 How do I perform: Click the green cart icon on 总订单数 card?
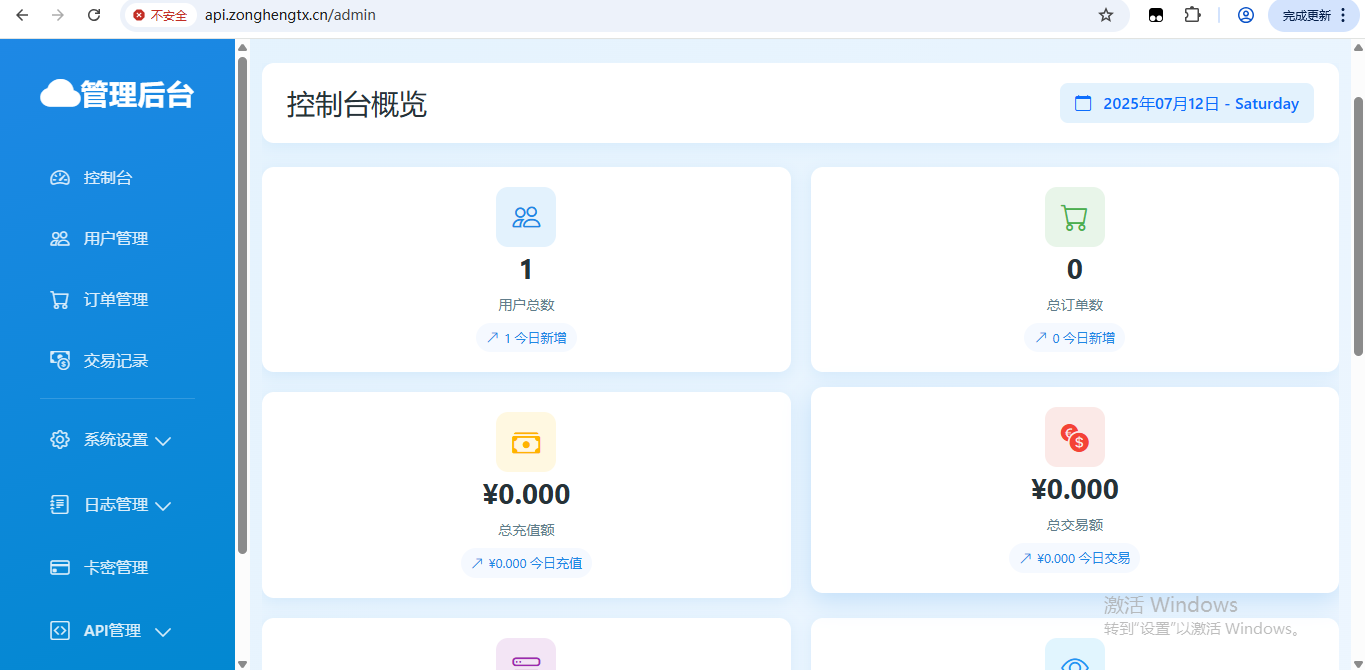1075,217
